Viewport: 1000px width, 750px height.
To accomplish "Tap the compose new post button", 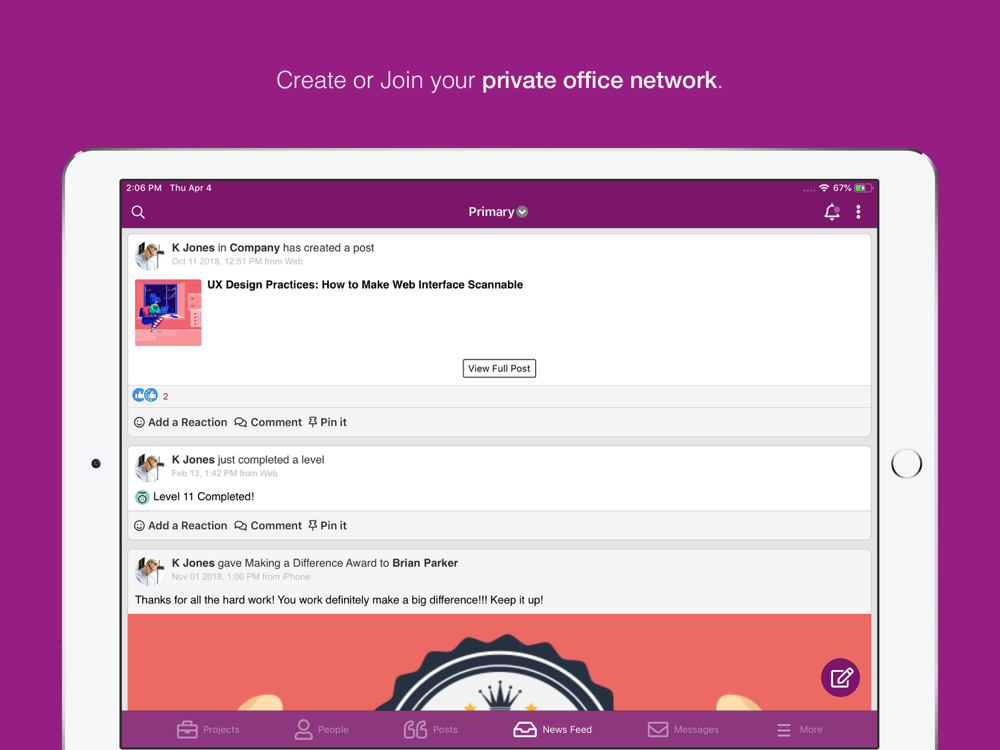I will (840, 677).
